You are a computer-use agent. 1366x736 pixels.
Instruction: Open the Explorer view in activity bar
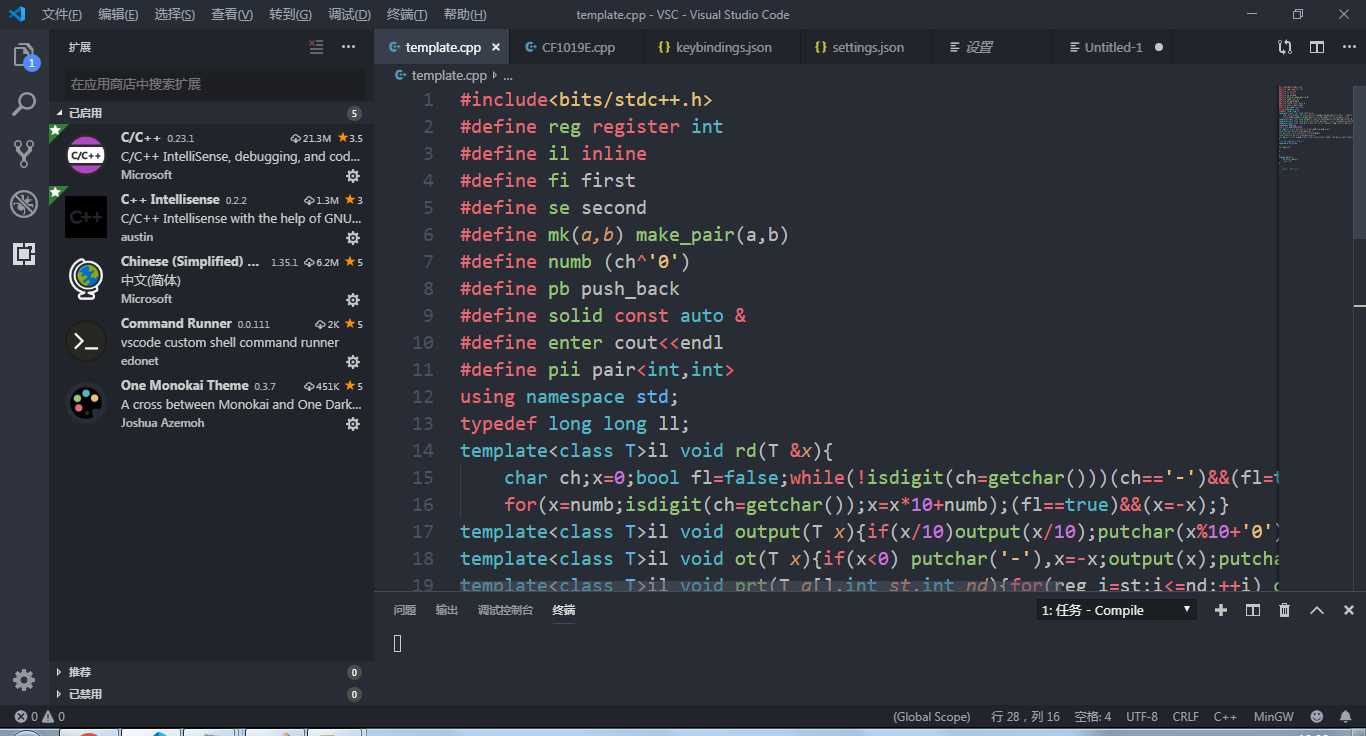click(x=24, y=56)
